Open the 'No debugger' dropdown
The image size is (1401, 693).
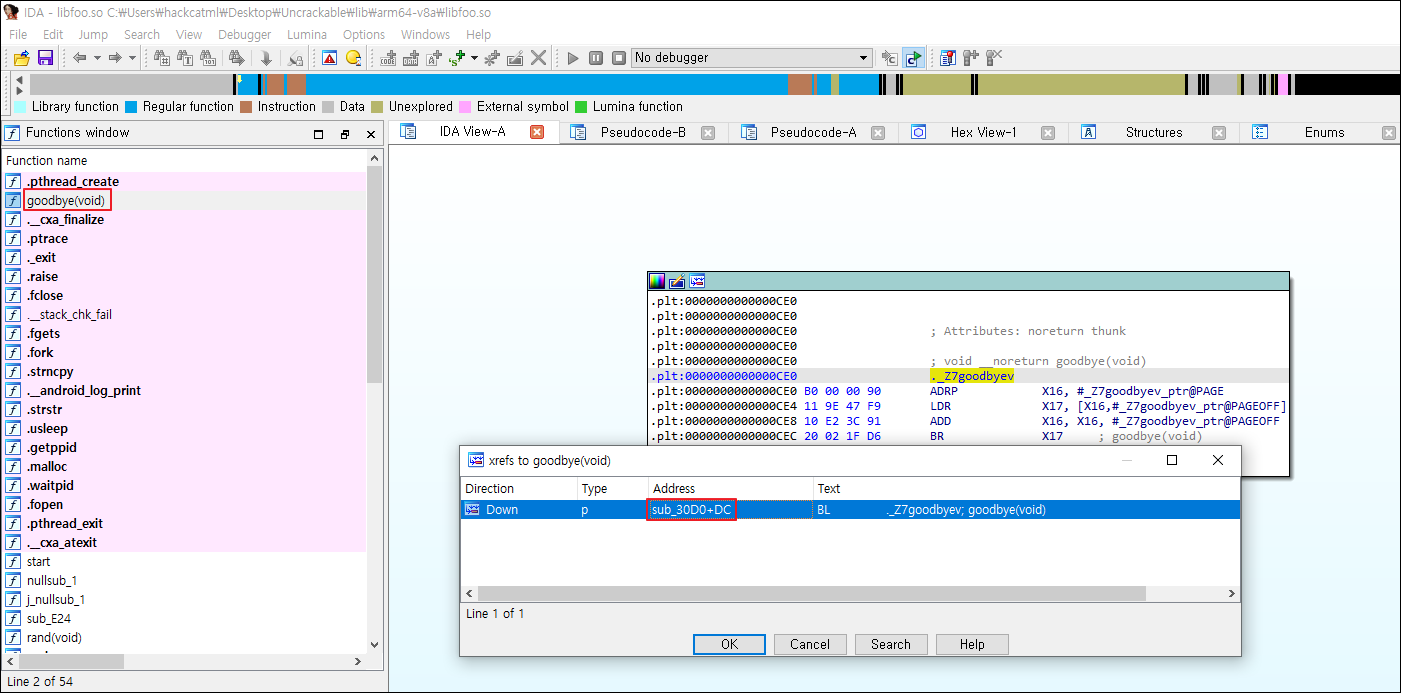pos(752,58)
